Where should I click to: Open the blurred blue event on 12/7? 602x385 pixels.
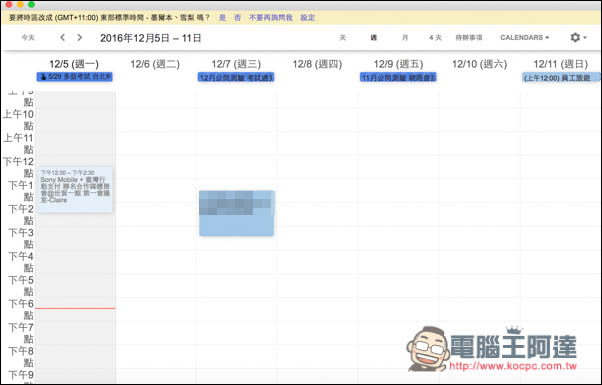[x=236, y=213]
